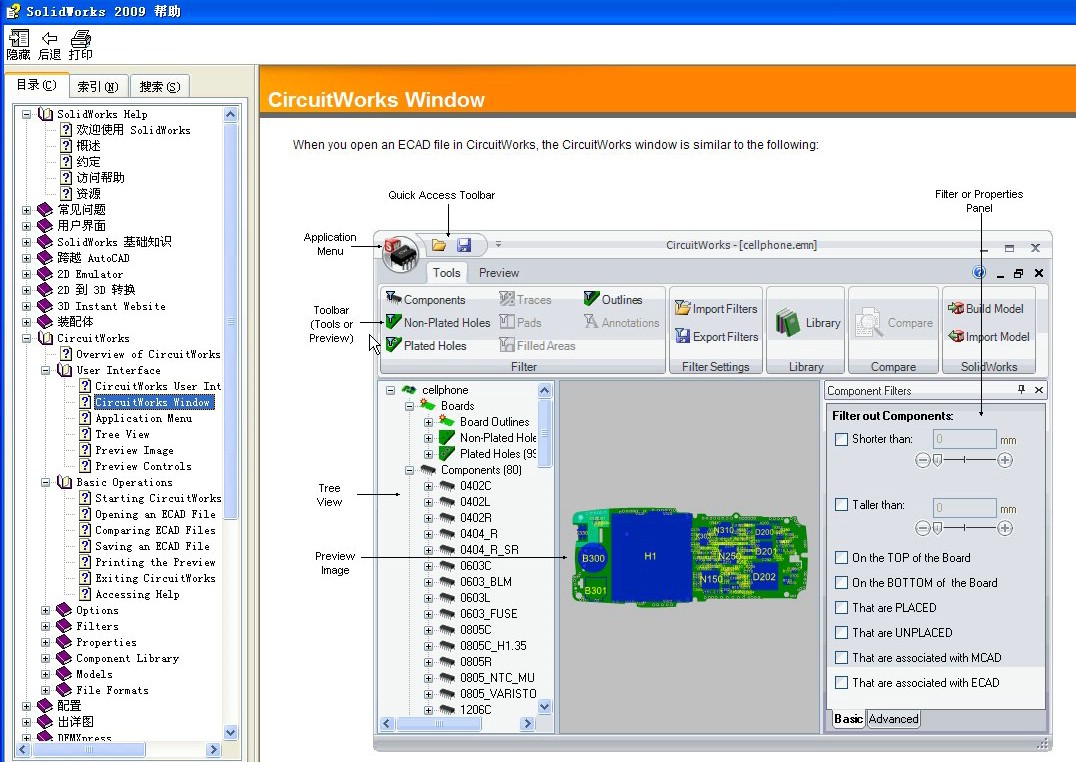Image resolution: width=1076 pixels, height=762 pixels.
Task: Click the contents tree down scroll arrow
Action: 231,732
